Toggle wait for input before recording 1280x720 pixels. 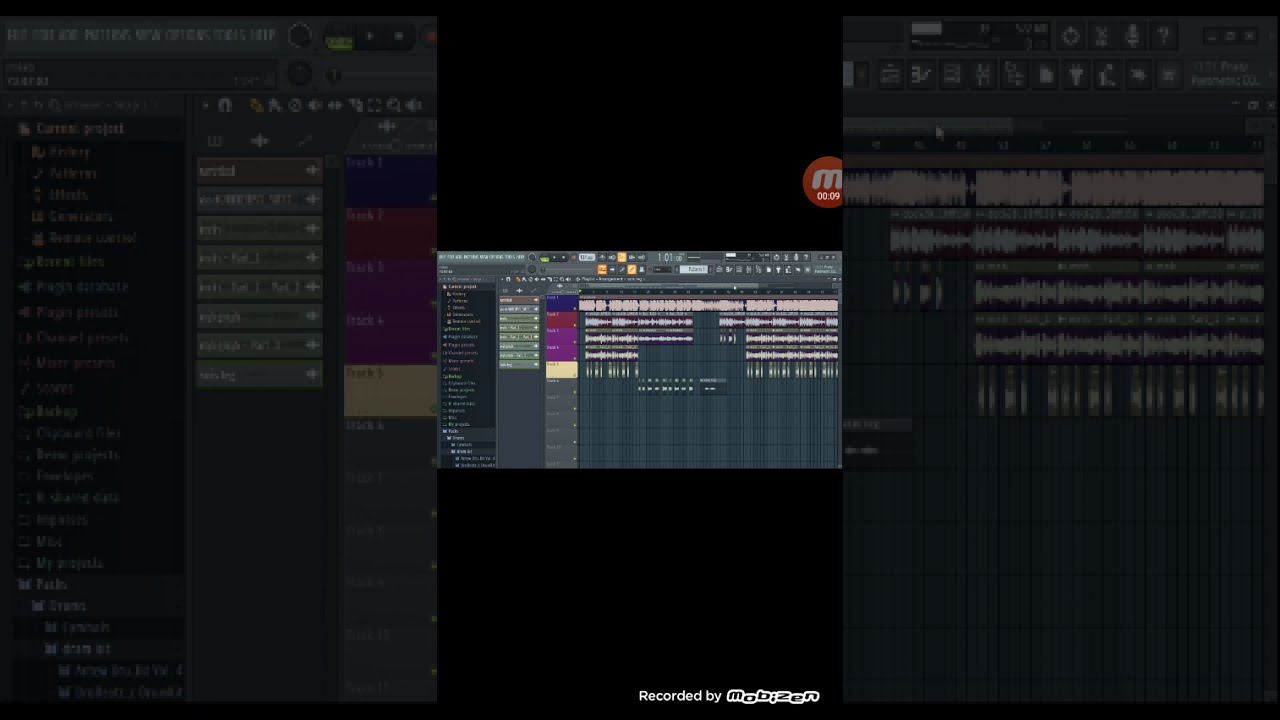click(612, 257)
